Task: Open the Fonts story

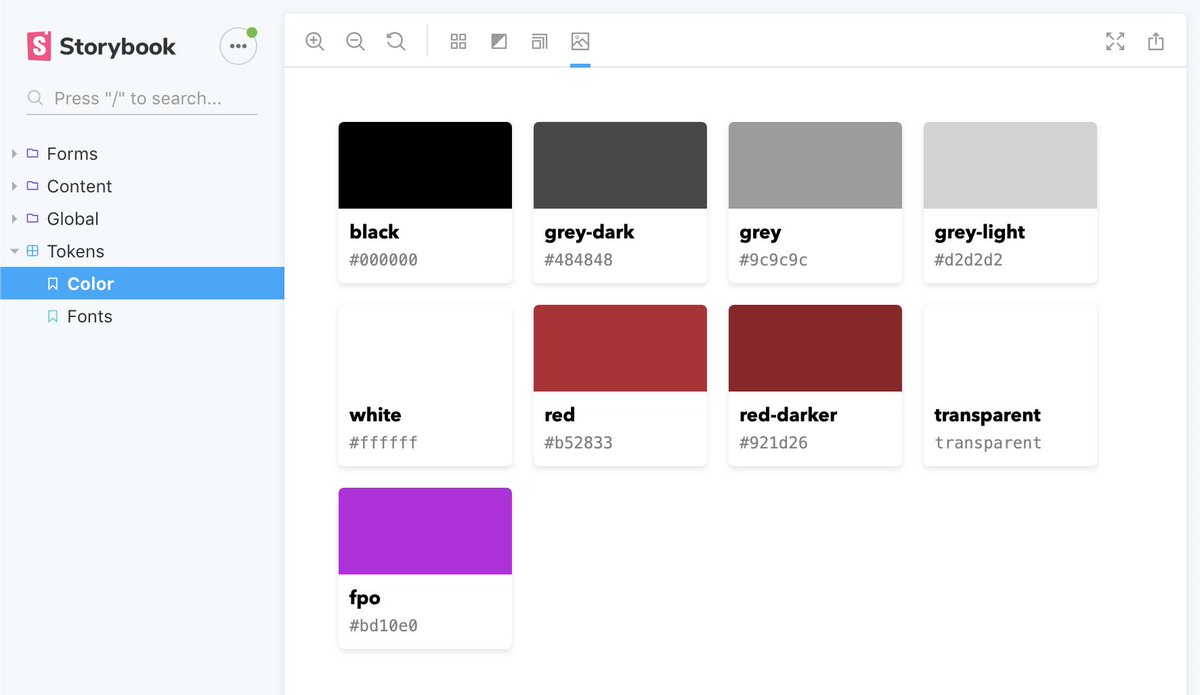Action: click(x=89, y=316)
